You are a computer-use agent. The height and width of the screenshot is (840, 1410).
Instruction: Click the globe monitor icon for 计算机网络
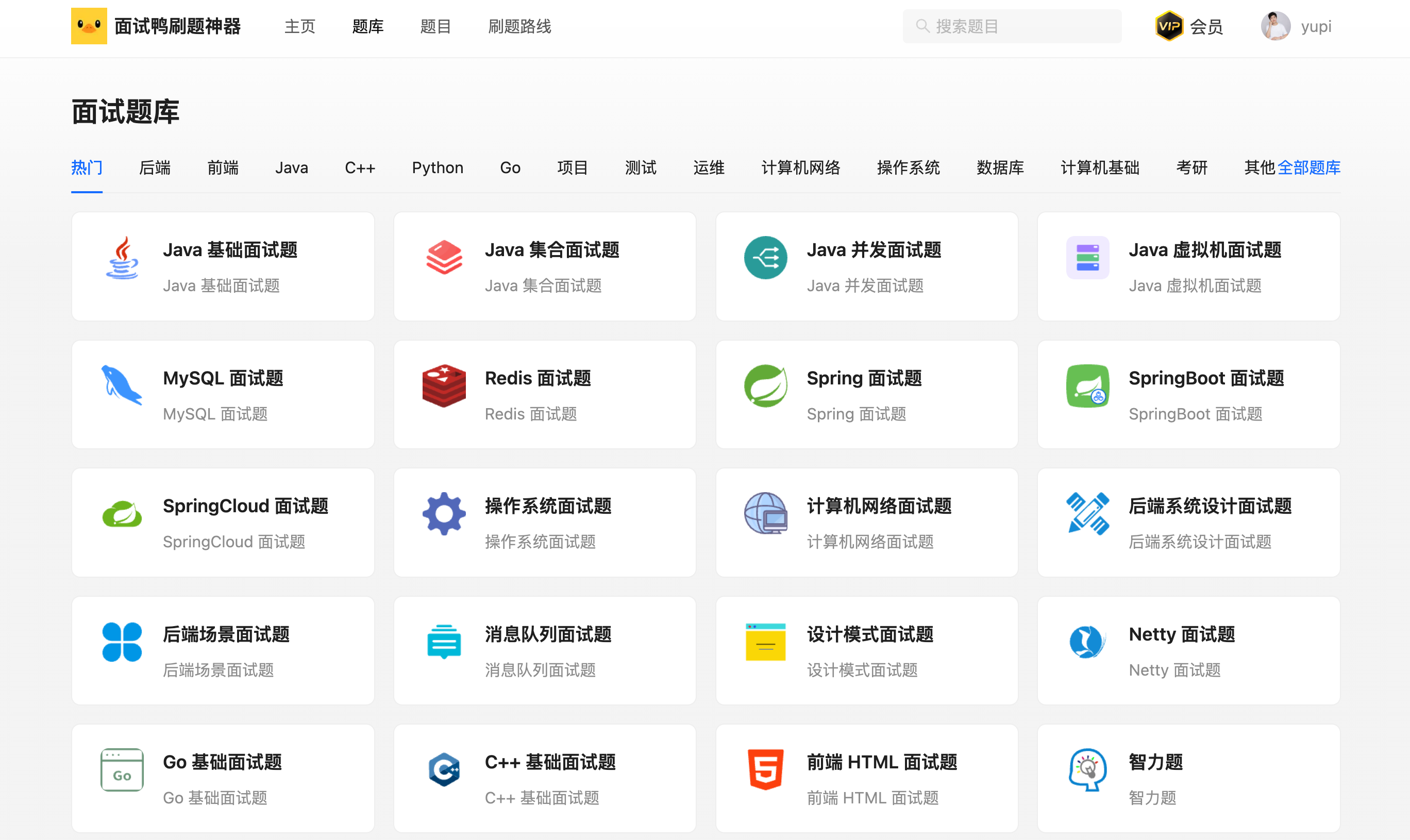tap(765, 513)
